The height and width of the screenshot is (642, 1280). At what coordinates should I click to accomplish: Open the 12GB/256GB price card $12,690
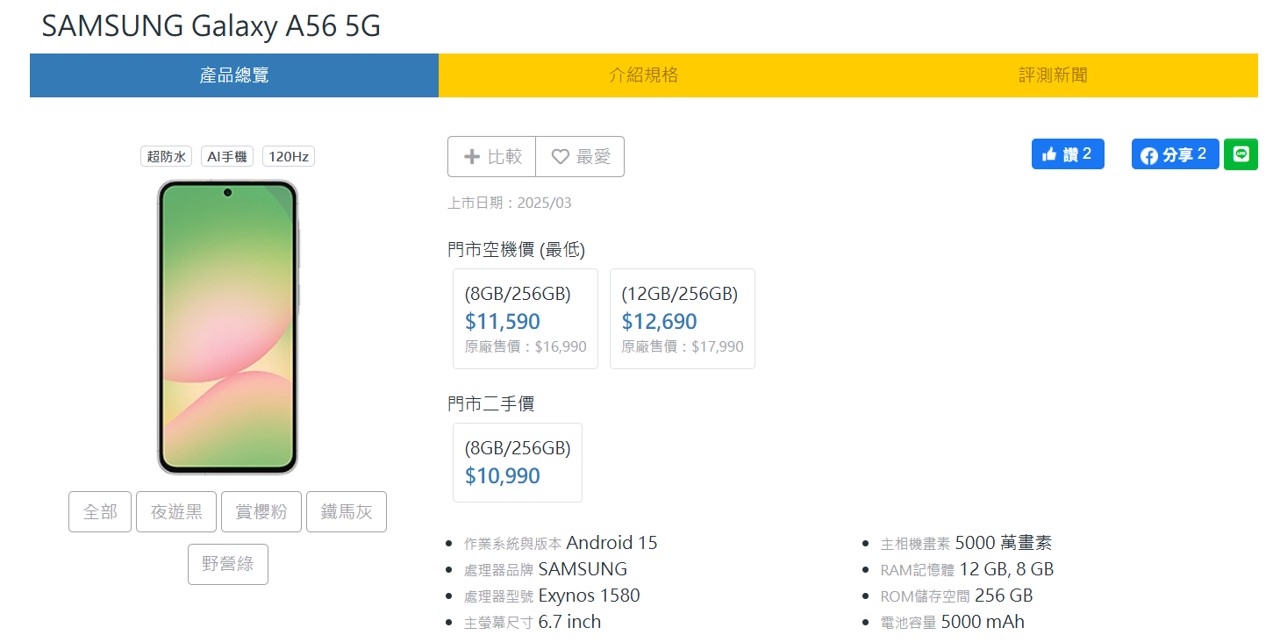click(x=682, y=319)
